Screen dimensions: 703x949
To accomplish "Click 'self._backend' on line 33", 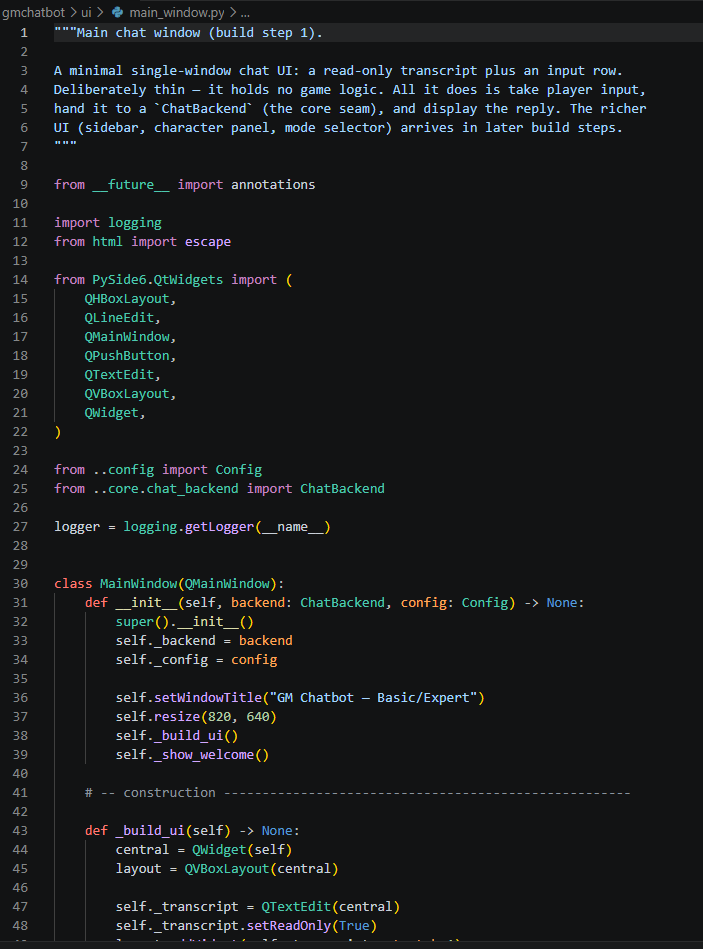I will tap(165, 640).
